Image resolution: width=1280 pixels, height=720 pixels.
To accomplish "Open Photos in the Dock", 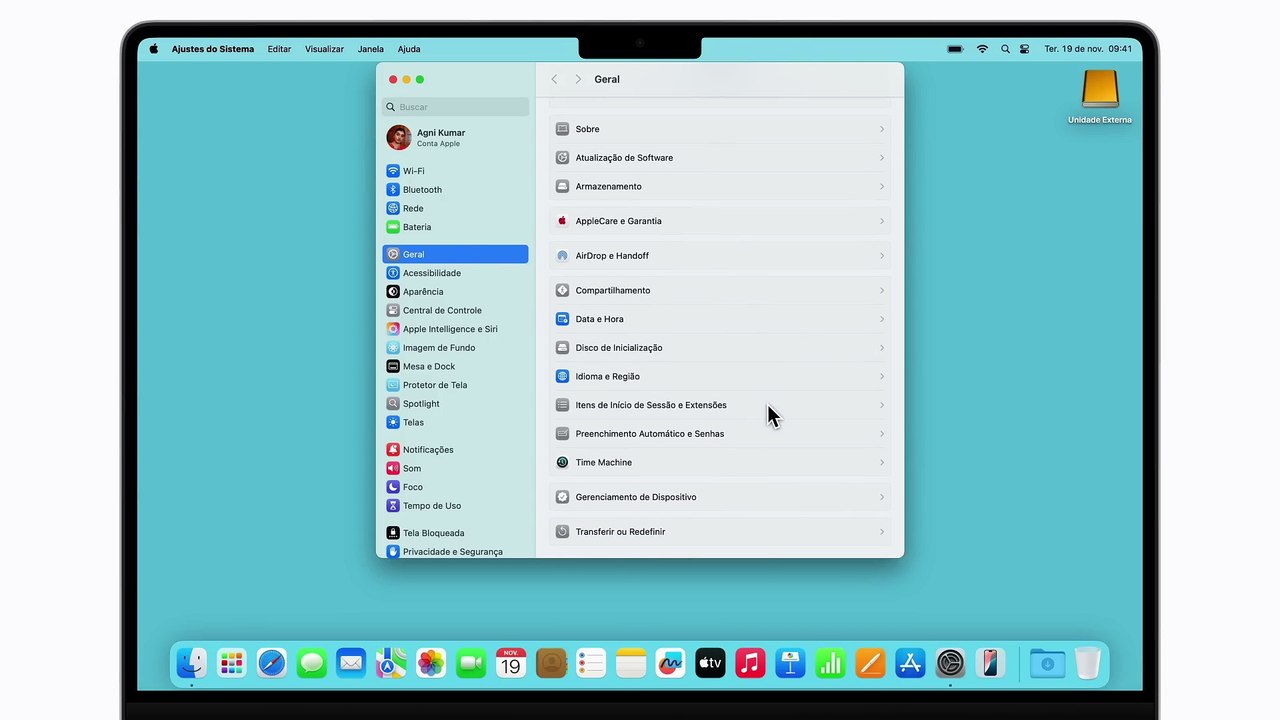I will 431,663.
